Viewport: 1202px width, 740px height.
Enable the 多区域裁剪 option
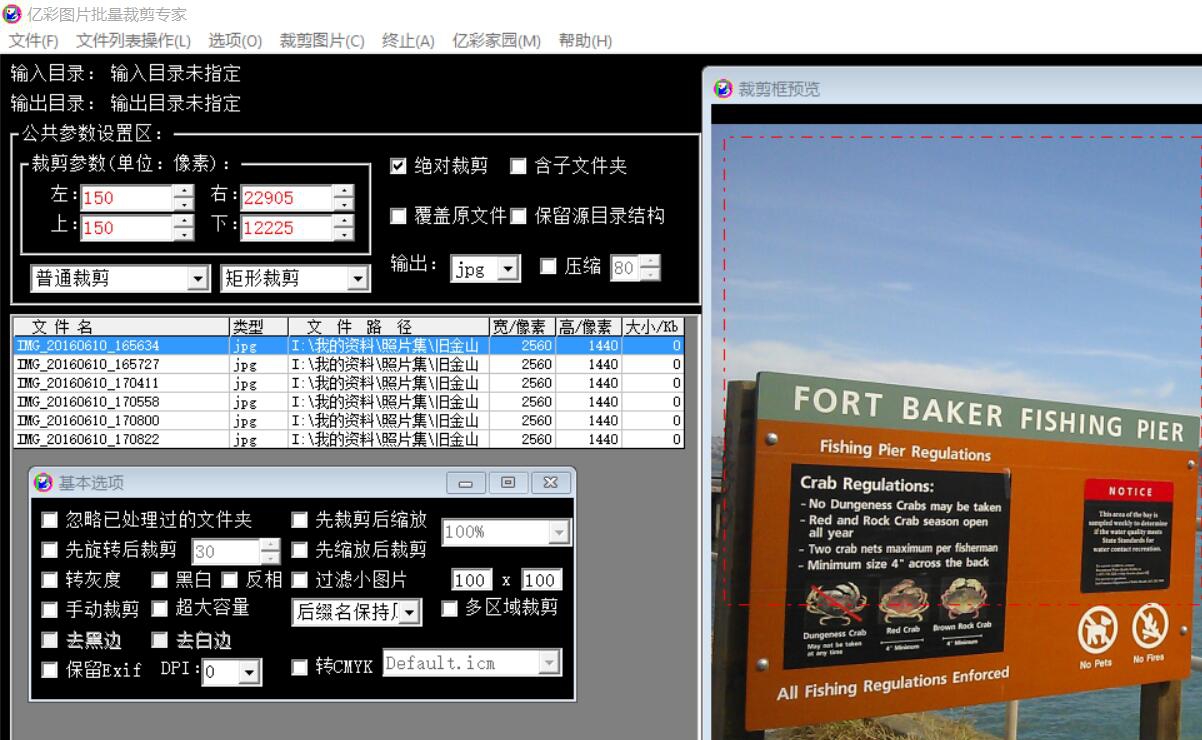450,609
